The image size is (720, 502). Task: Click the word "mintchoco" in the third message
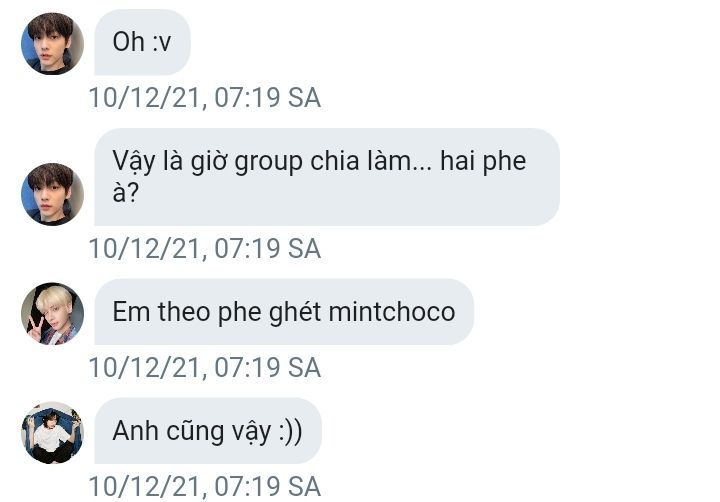pos(392,312)
